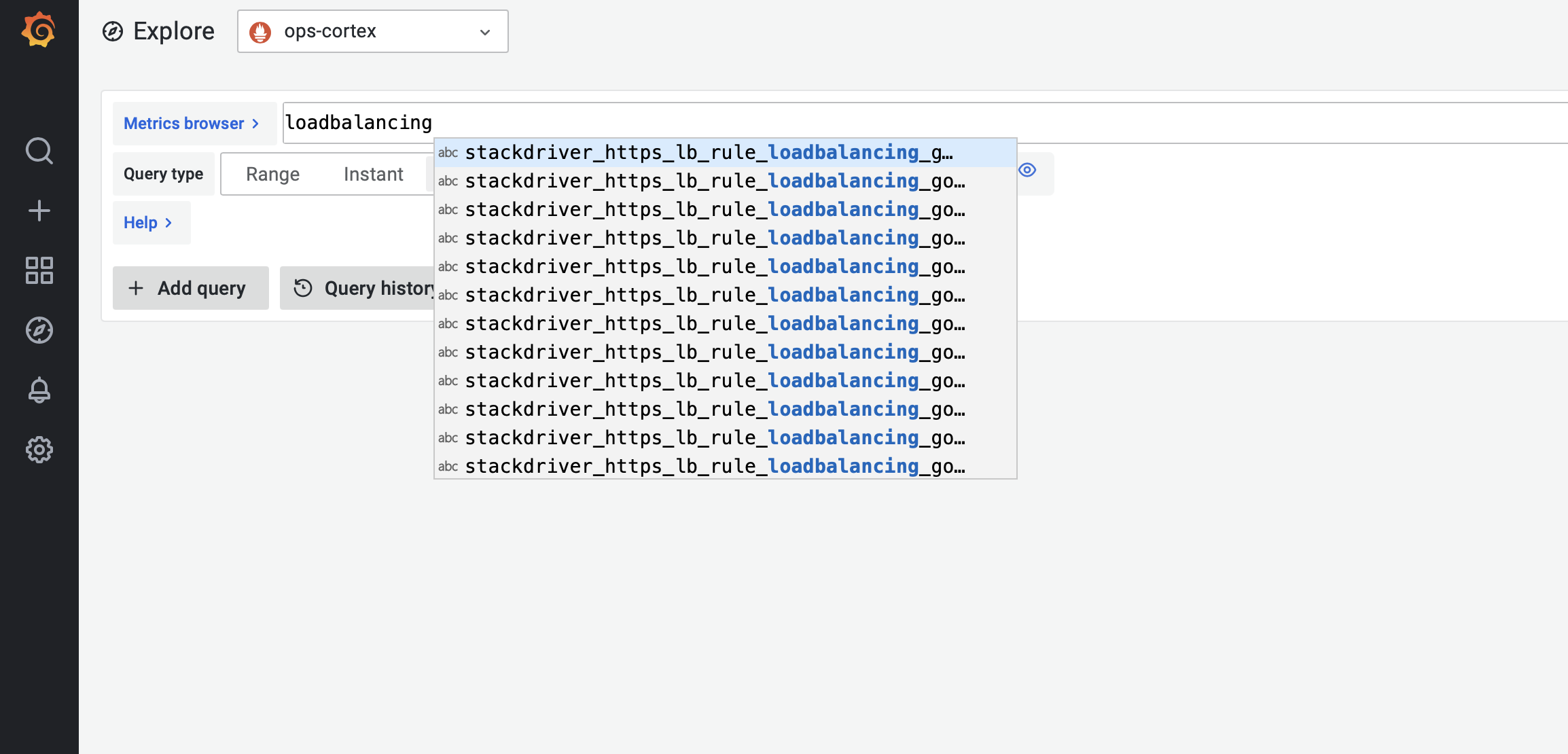Image resolution: width=1568 pixels, height=754 pixels.
Task: Click the Explore page title
Action: pyautogui.click(x=174, y=31)
